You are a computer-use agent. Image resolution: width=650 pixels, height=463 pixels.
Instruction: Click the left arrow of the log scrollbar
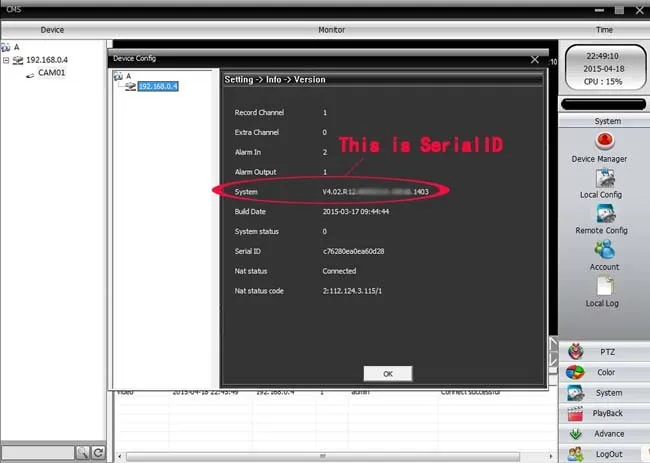tap(120, 456)
